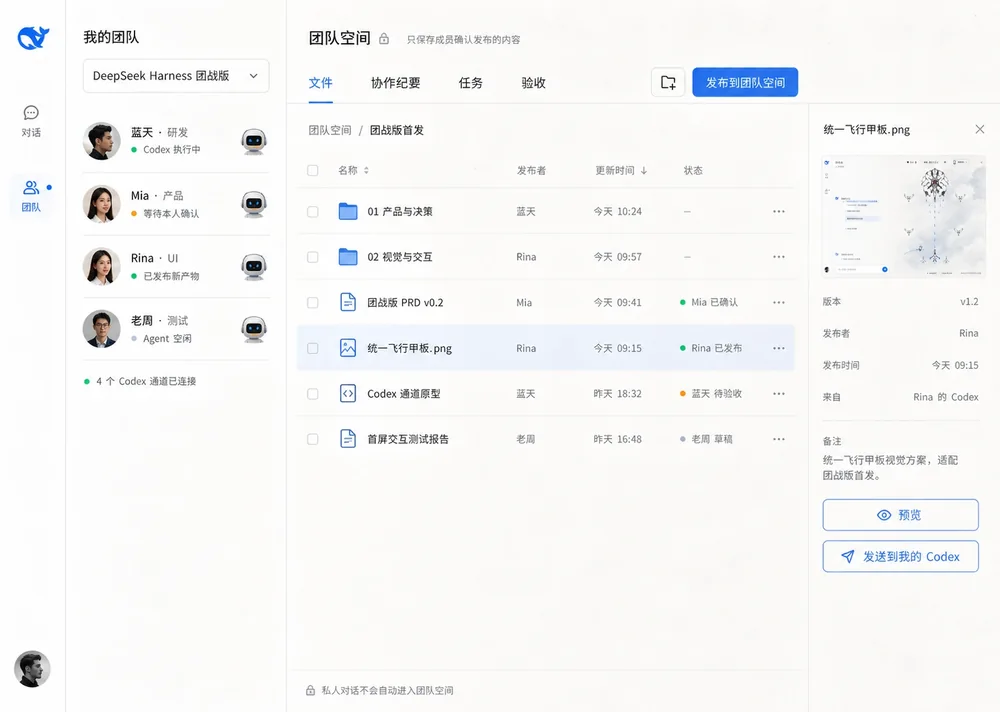Switch to the 文件 tab
Image resolution: width=1000 pixels, height=712 pixels.
coord(320,83)
